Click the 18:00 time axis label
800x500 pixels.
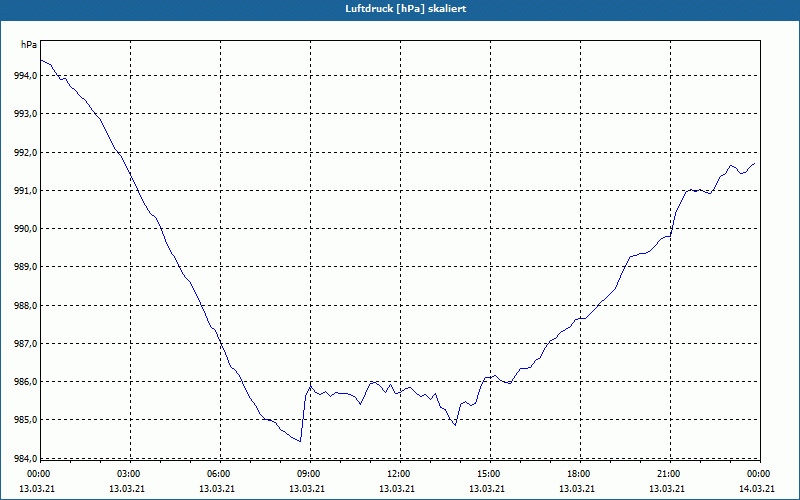pos(579,474)
